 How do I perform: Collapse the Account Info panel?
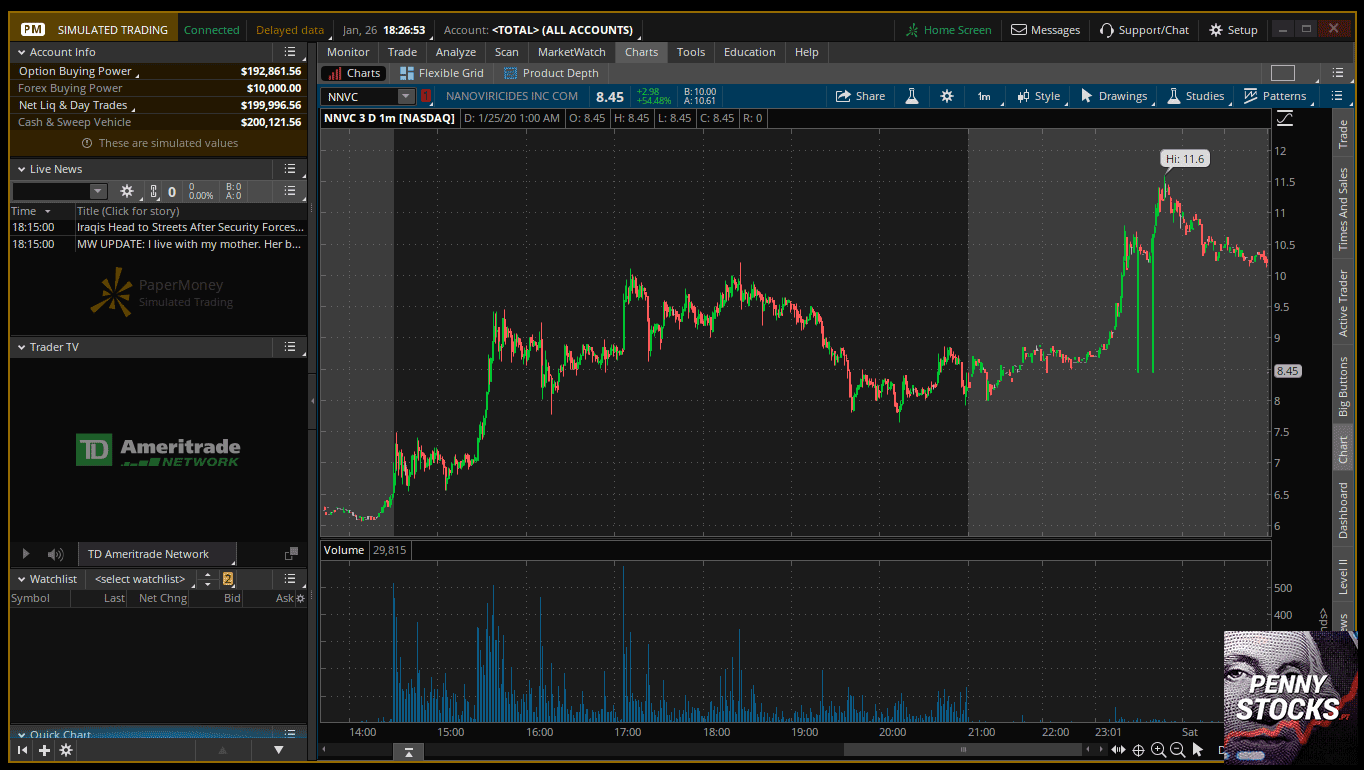point(21,52)
